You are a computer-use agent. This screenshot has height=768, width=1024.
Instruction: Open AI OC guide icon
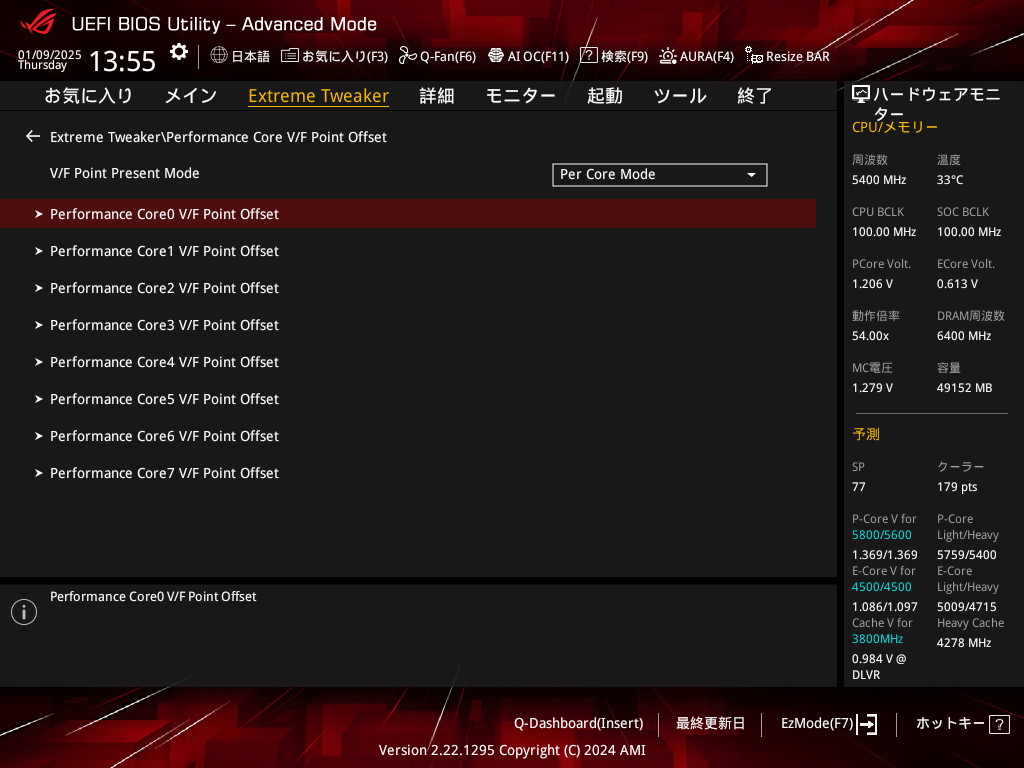[x=496, y=56]
